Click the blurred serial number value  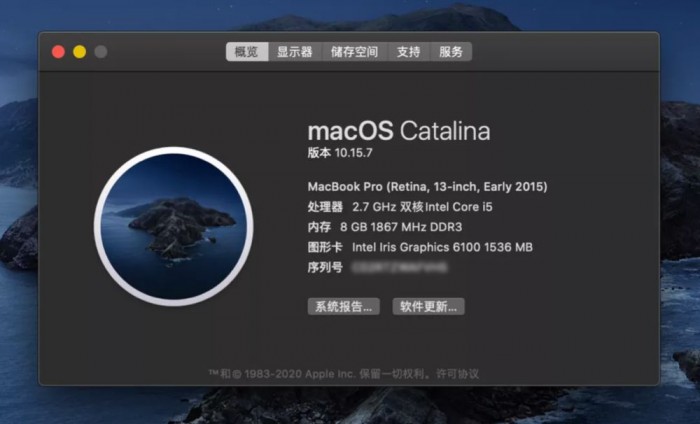[x=400, y=267]
